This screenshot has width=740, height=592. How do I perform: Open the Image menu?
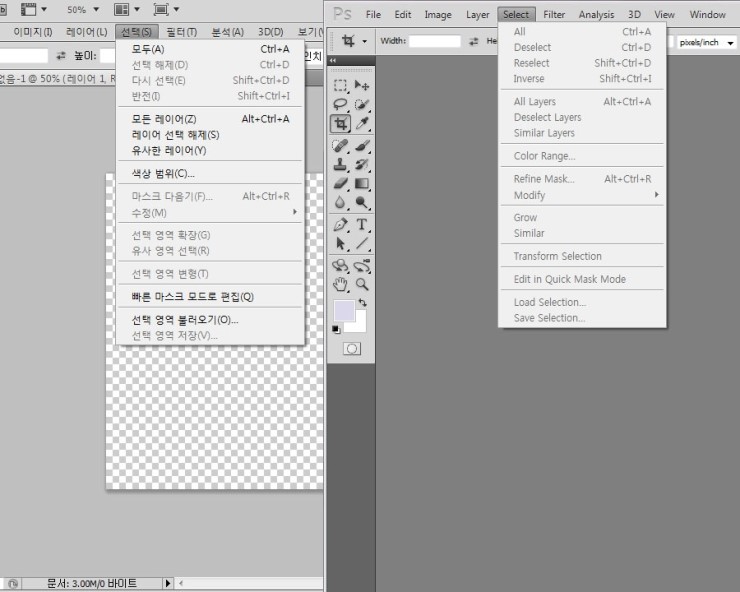tap(437, 15)
